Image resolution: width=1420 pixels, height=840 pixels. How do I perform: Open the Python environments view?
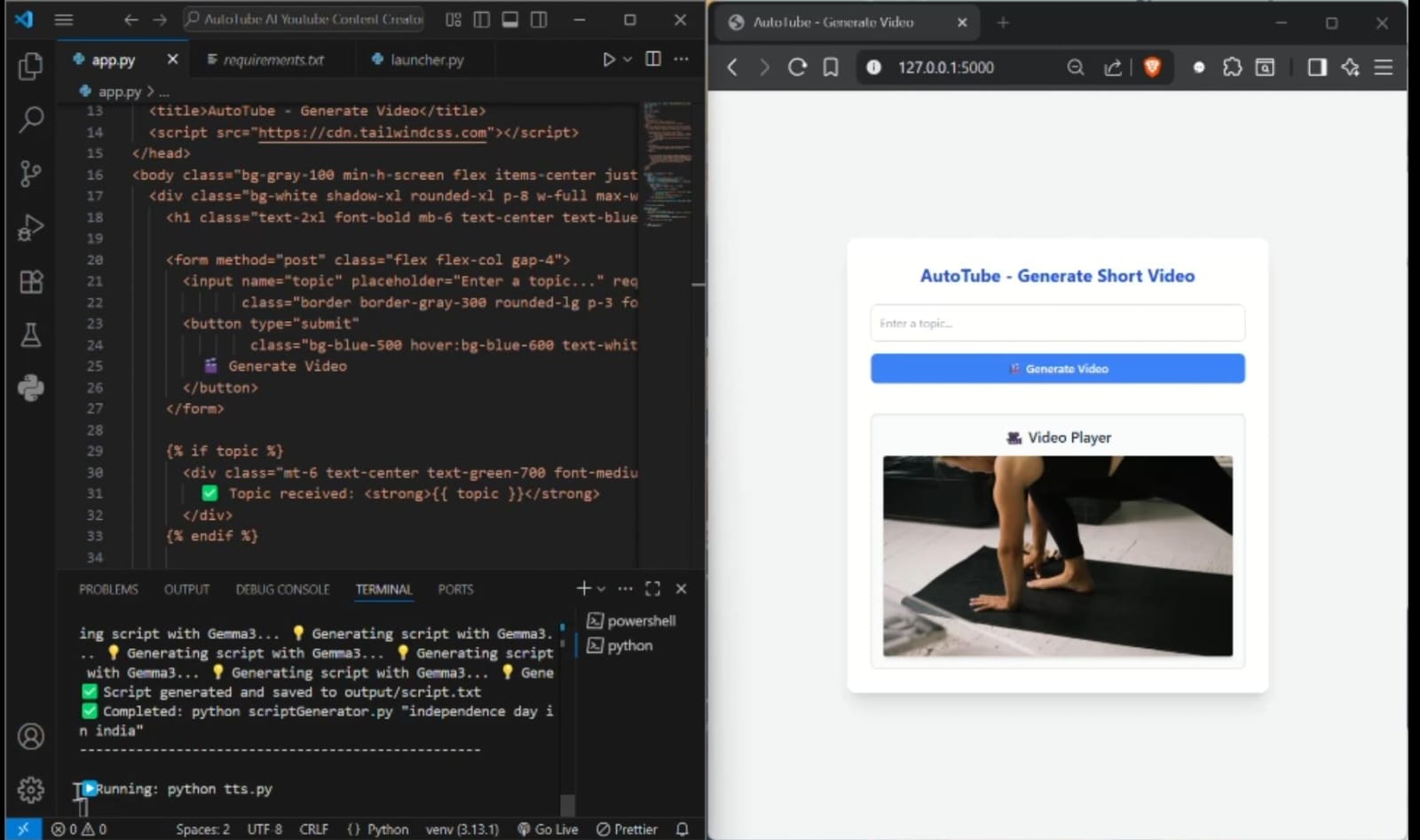coord(30,389)
